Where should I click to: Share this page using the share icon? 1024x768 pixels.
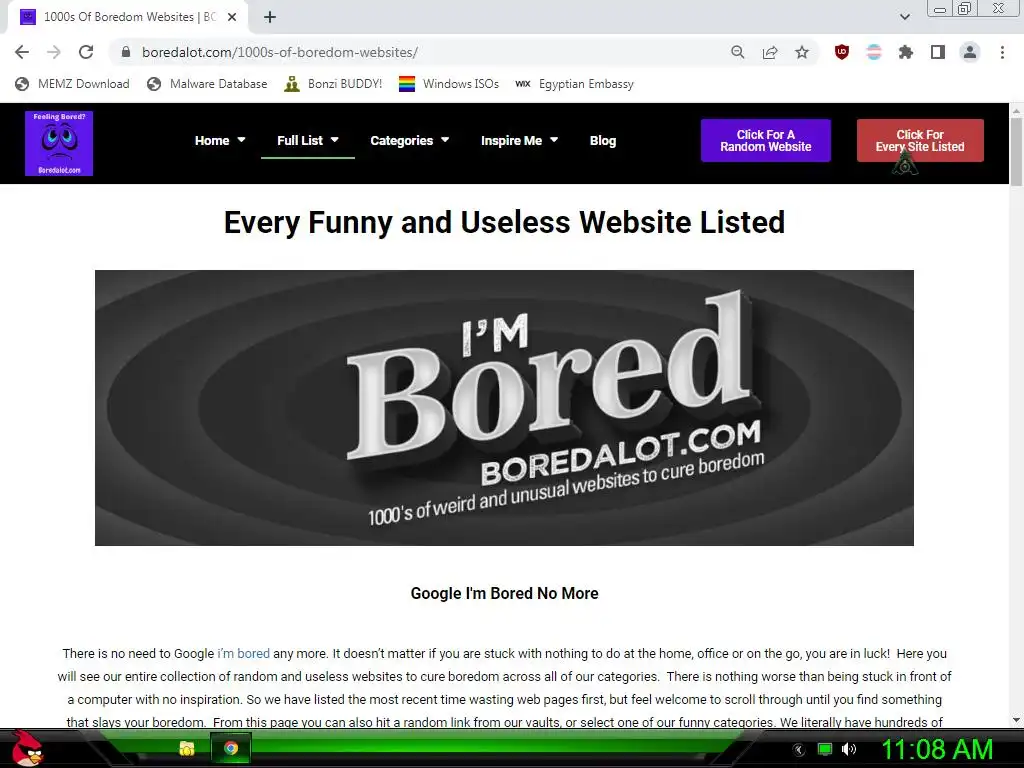tap(770, 52)
